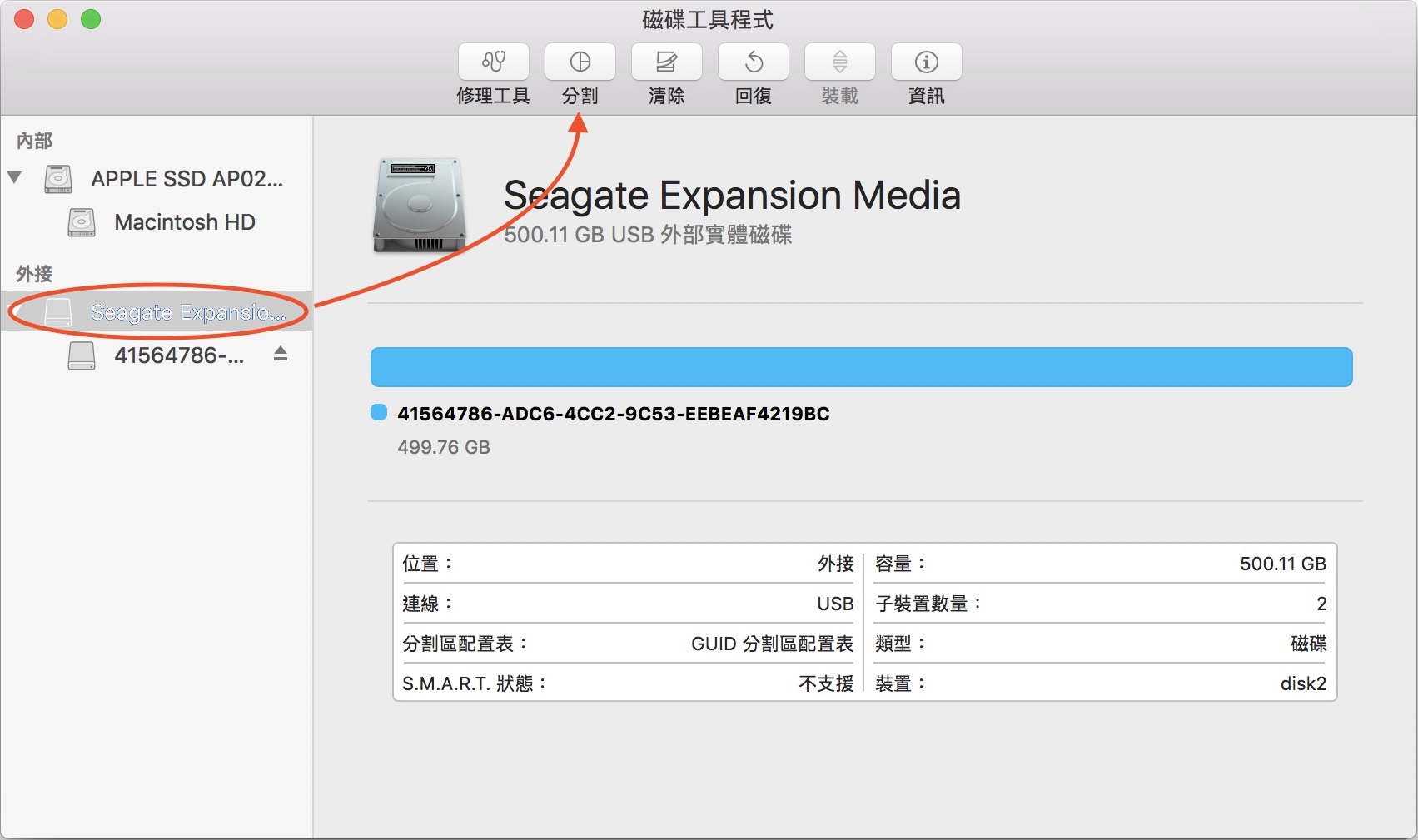Choose the 清除 erase button
1418x840 pixels.
click(666, 62)
